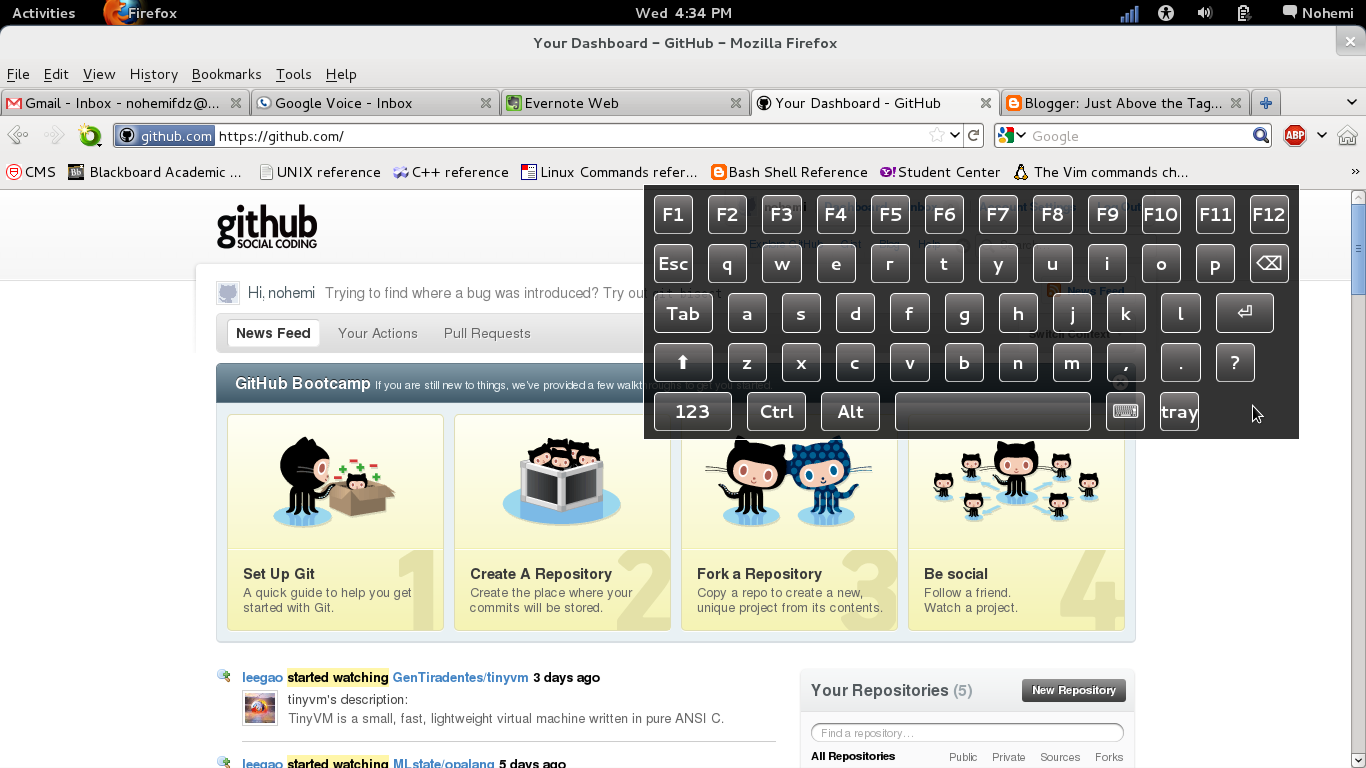Open the Set Up Git bootcamp card
The image size is (1366, 768).
335,522
